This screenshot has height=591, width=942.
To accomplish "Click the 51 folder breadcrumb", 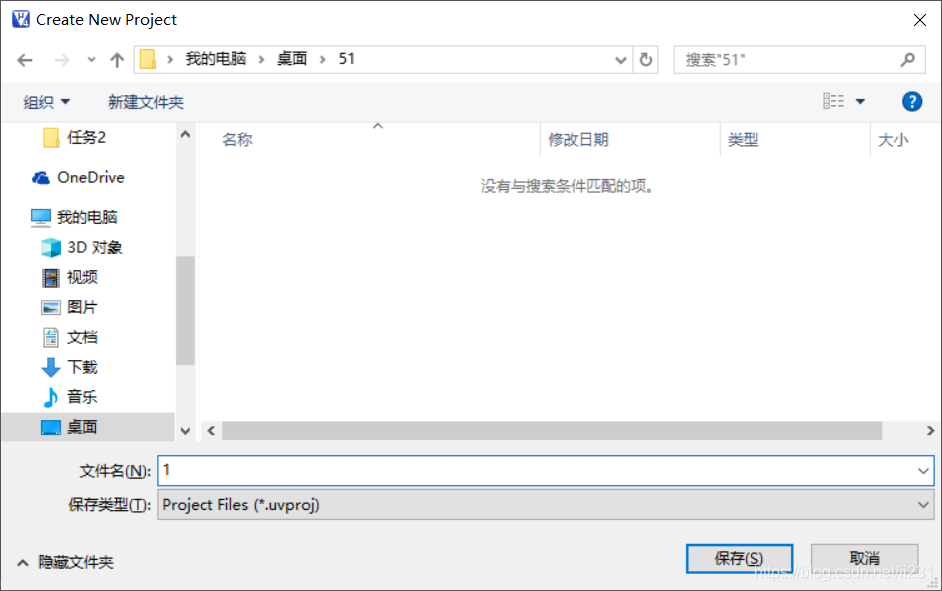I will [347, 59].
